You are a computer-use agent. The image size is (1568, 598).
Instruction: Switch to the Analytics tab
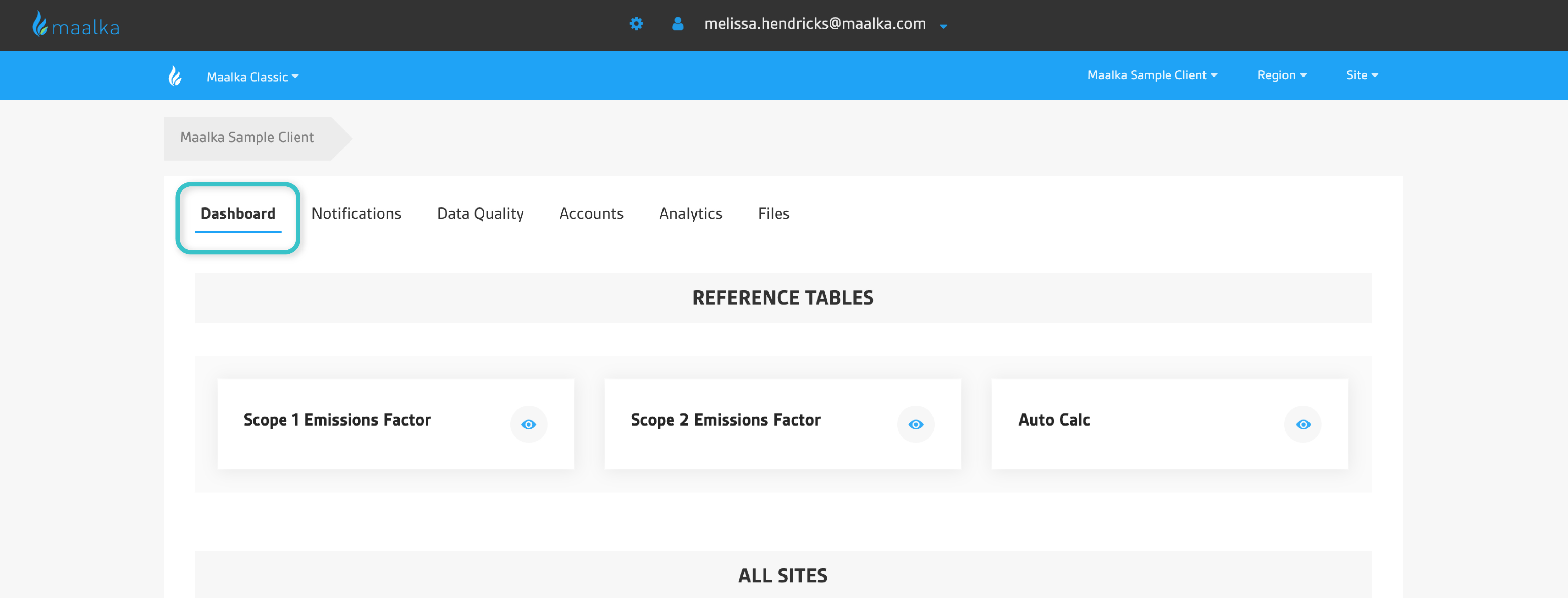point(690,214)
